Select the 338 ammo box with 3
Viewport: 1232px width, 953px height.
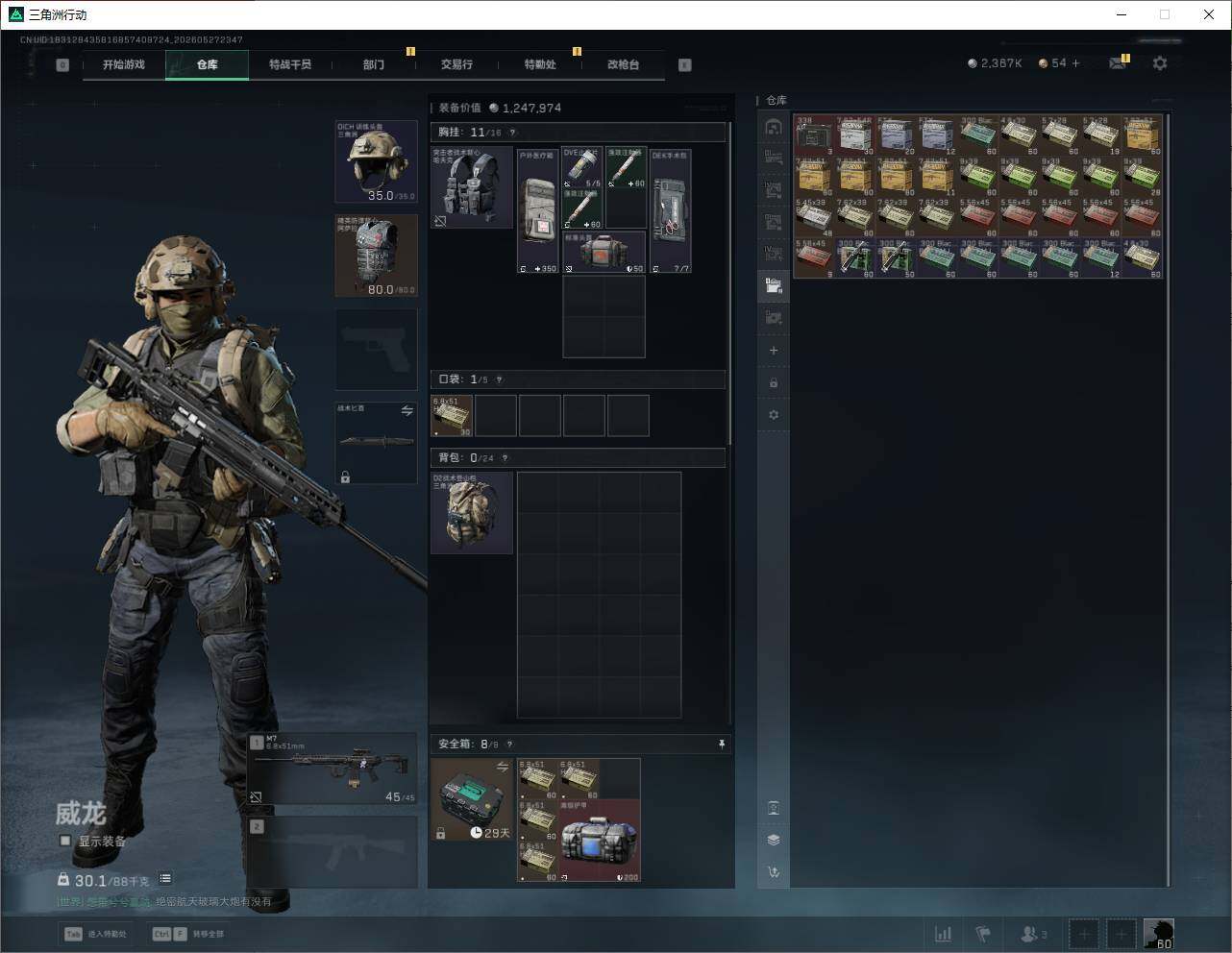(815, 135)
